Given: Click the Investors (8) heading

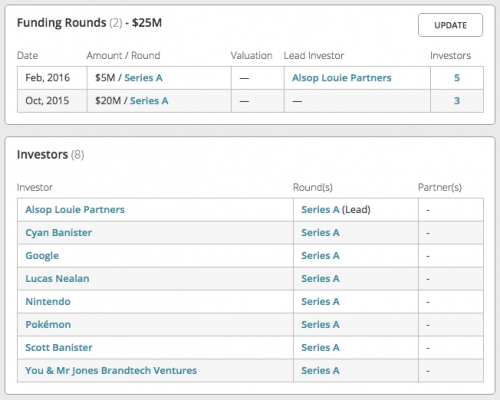Looking at the screenshot, I should tap(51, 155).
